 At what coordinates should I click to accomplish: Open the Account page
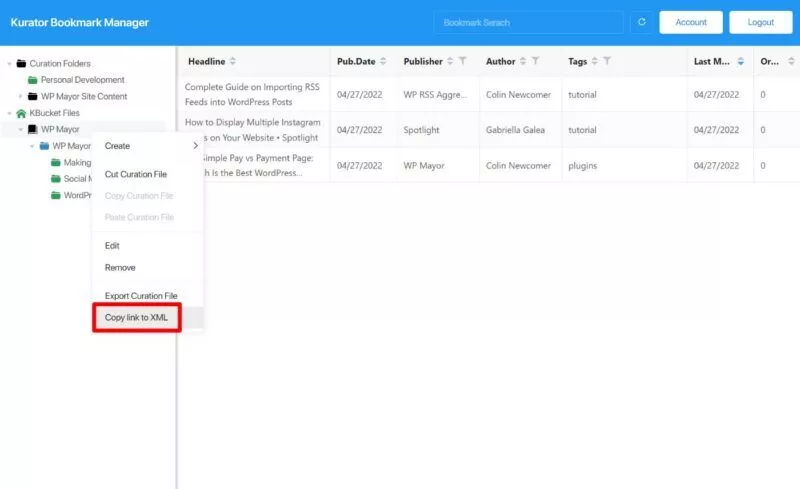coord(691,22)
